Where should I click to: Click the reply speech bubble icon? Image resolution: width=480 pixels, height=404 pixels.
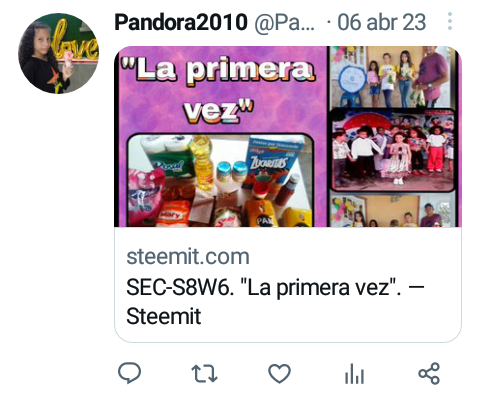[x=130, y=373]
